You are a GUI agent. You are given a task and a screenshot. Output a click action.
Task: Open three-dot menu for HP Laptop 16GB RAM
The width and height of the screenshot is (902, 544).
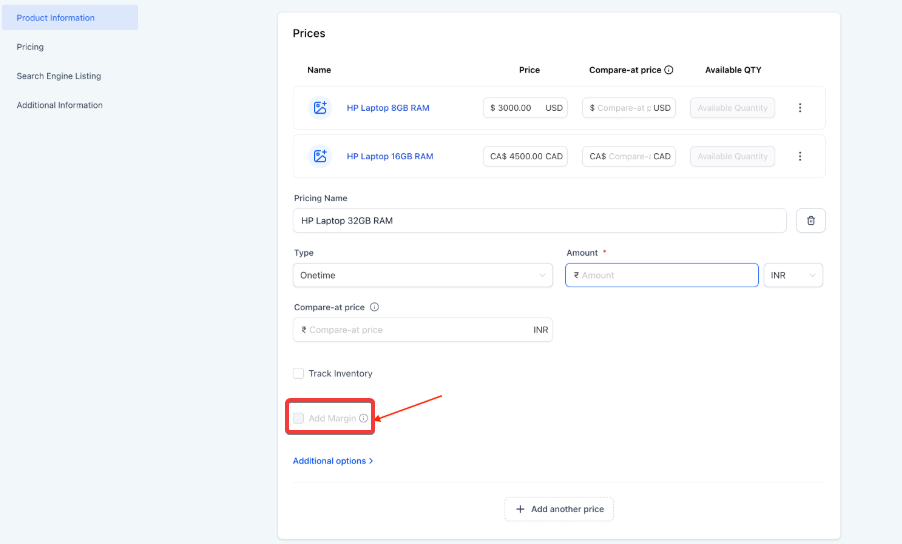[x=800, y=156]
